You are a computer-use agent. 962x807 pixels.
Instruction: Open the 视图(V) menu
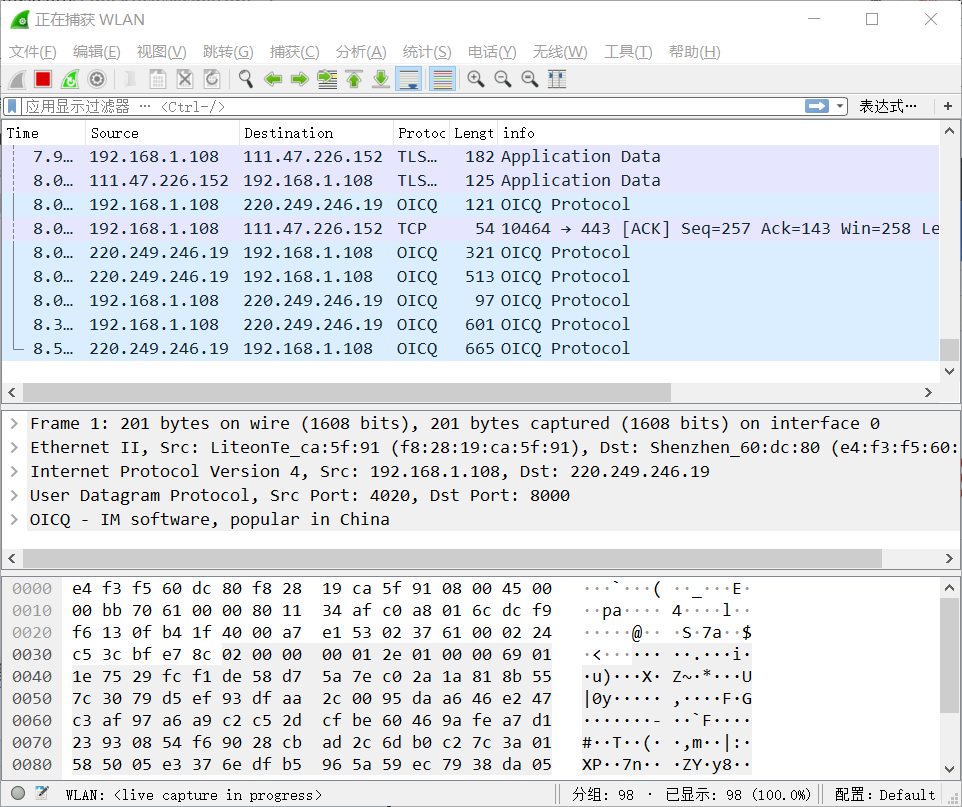tap(161, 52)
